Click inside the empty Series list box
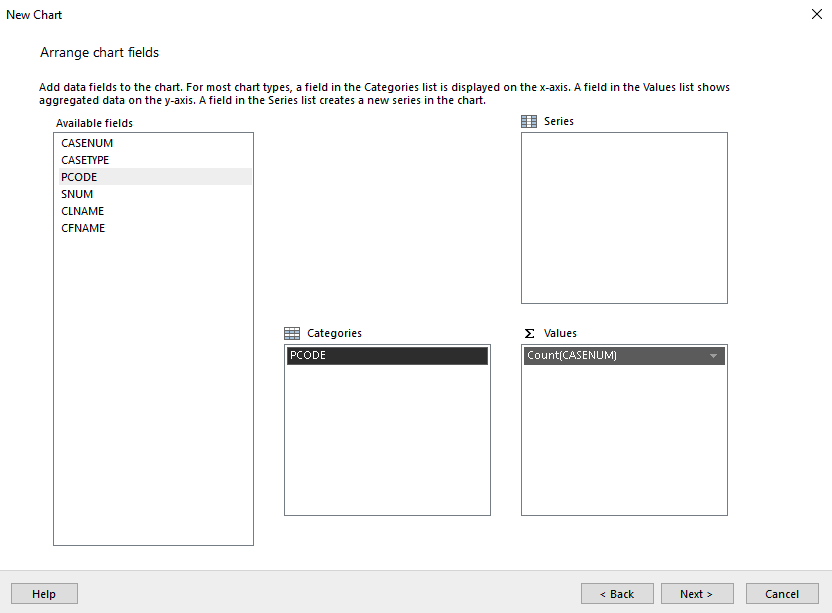Image resolution: width=832 pixels, height=613 pixels. click(624, 217)
